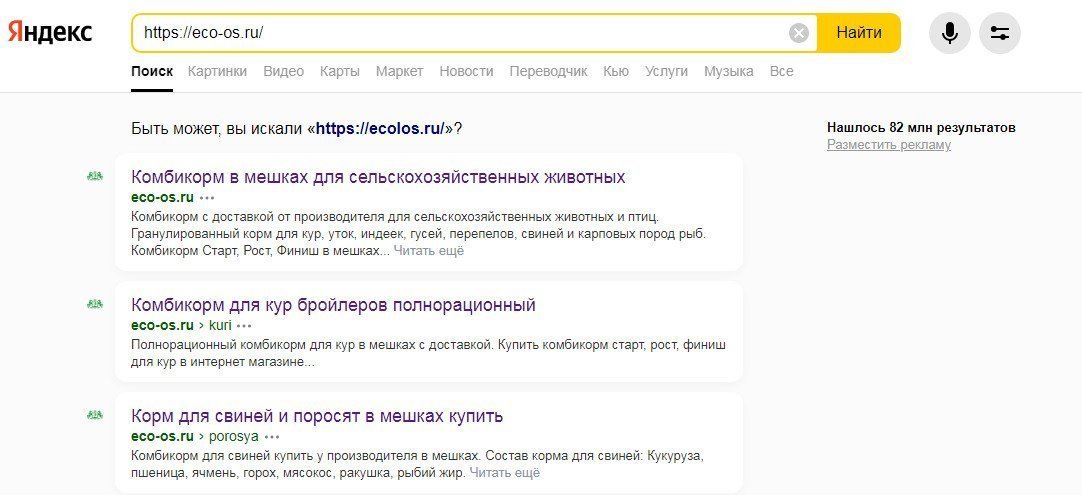Select the Поиск tab
Screen dimensions: 1082x495
click(152, 71)
